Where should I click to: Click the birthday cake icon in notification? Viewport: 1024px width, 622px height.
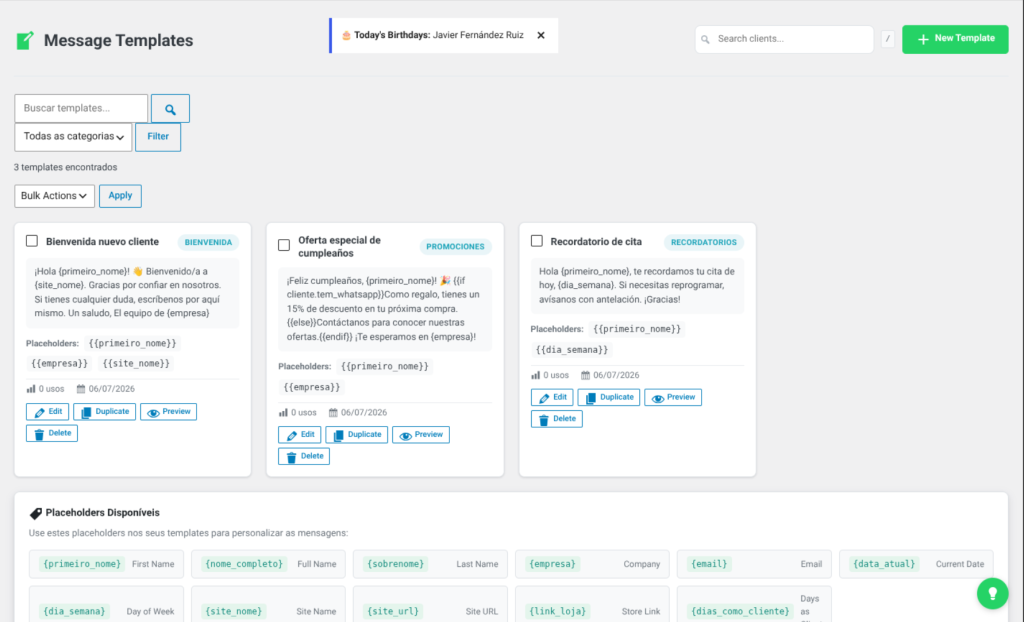point(346,35)
